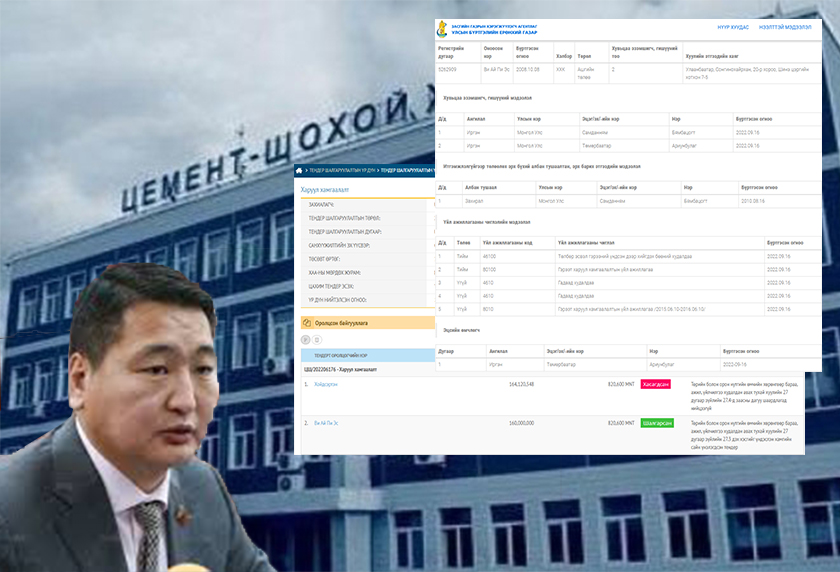Viewport: 840px width, 572px height.
Task: Click the ХХК company form cell
Action: (560, 70)
